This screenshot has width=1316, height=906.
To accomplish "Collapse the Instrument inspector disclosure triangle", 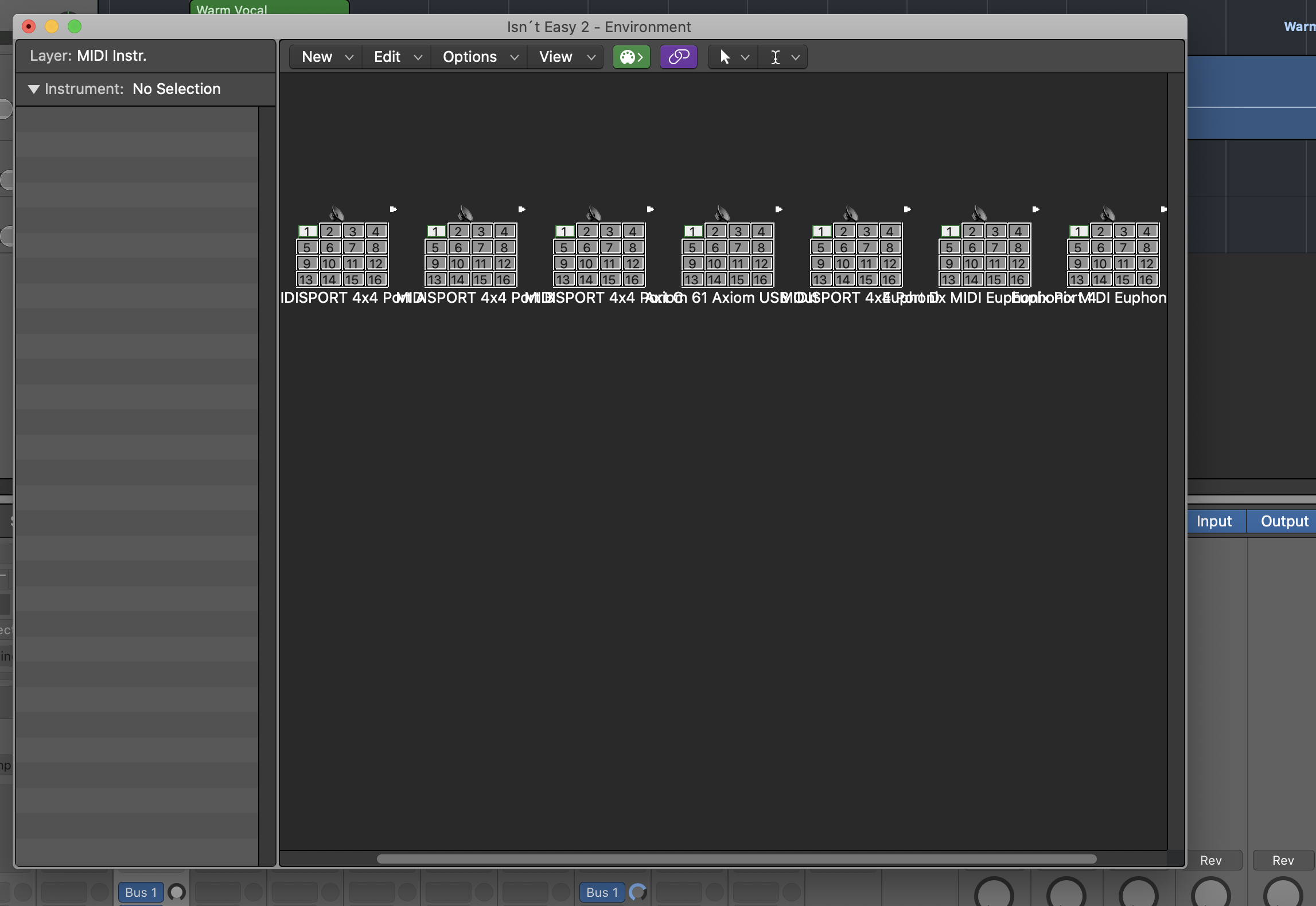I will (34, 89).
